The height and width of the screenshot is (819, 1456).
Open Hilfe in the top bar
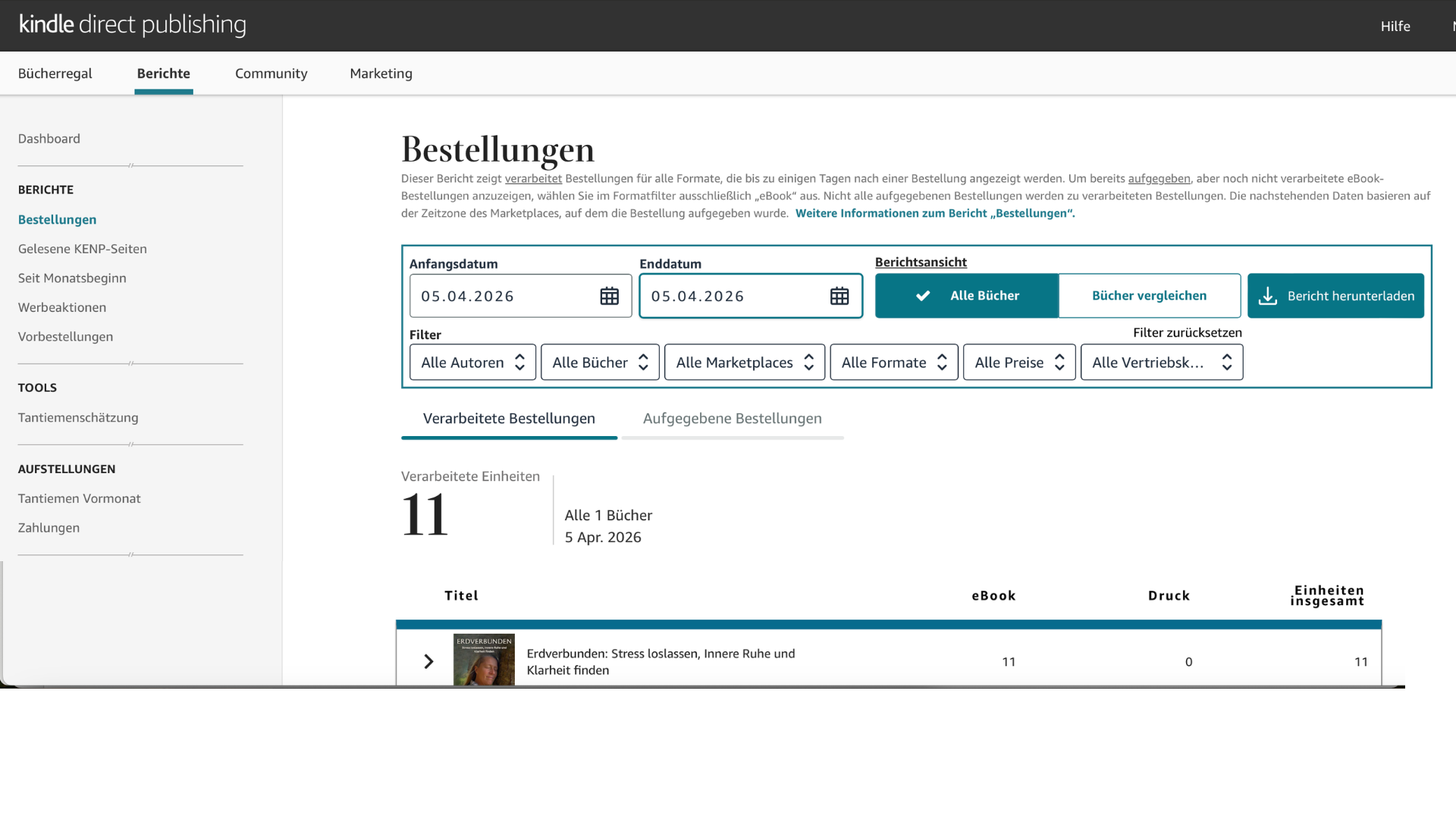coord(1395,27)
